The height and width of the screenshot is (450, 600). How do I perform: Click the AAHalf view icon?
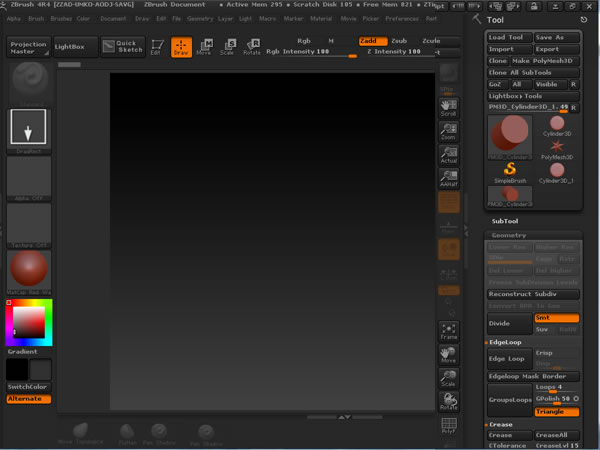pyautogui.click(x=448, y=179)
